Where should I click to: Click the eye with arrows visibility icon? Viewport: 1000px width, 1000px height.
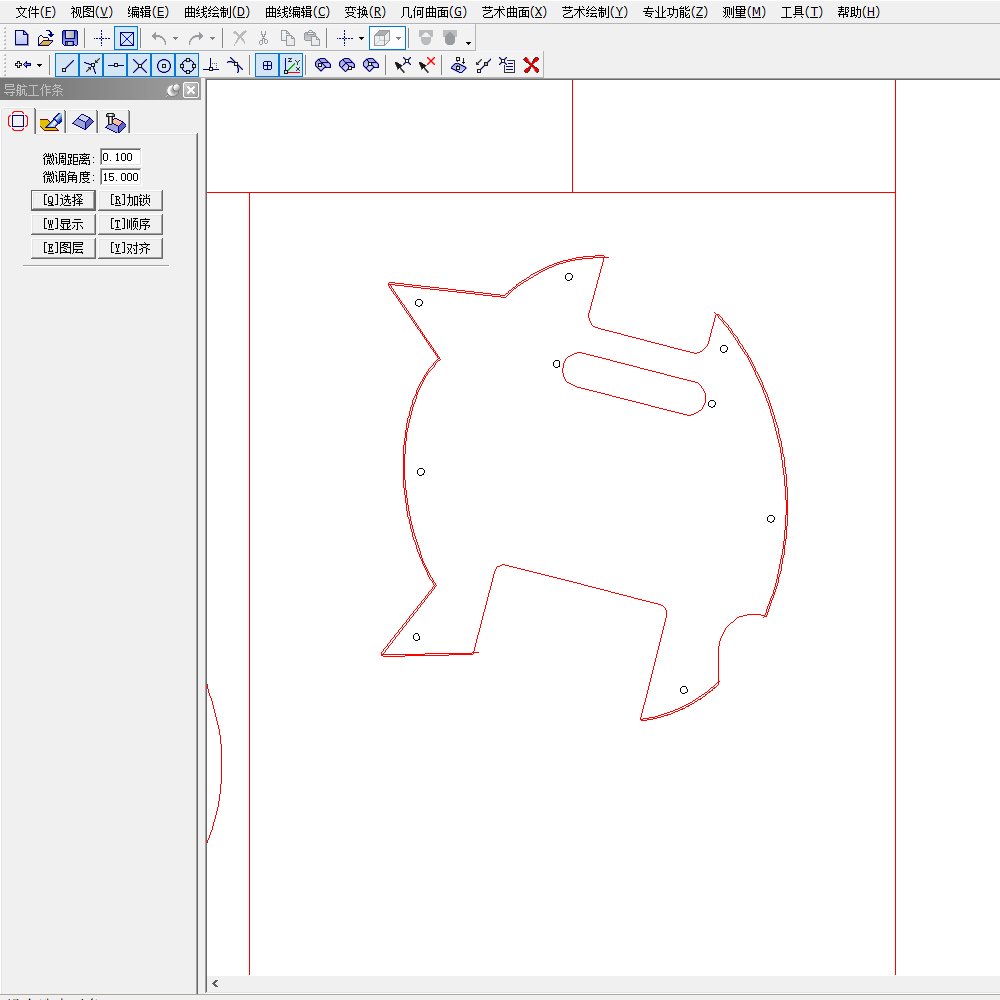coord(459,65)
